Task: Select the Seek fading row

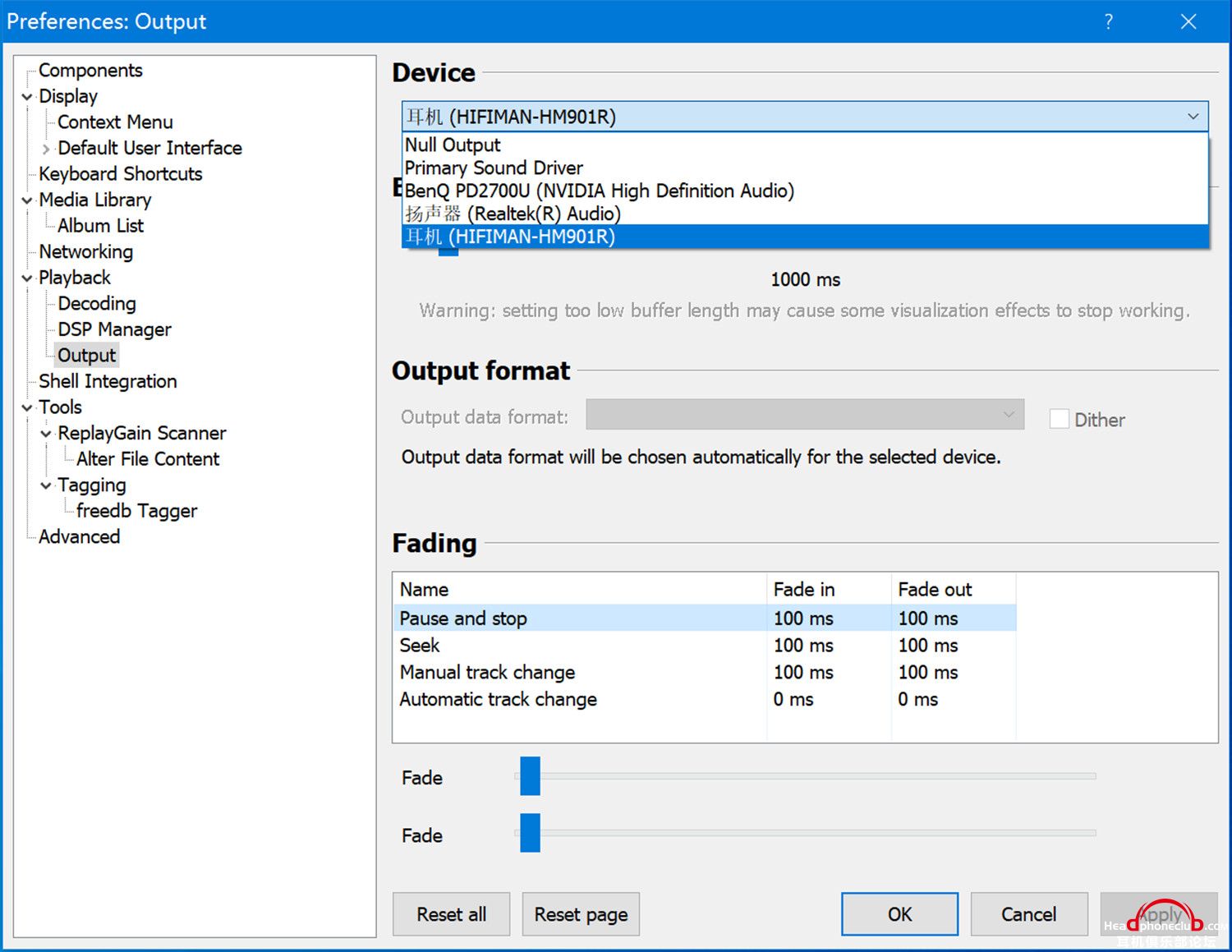Action: click(x=705, y=645)
